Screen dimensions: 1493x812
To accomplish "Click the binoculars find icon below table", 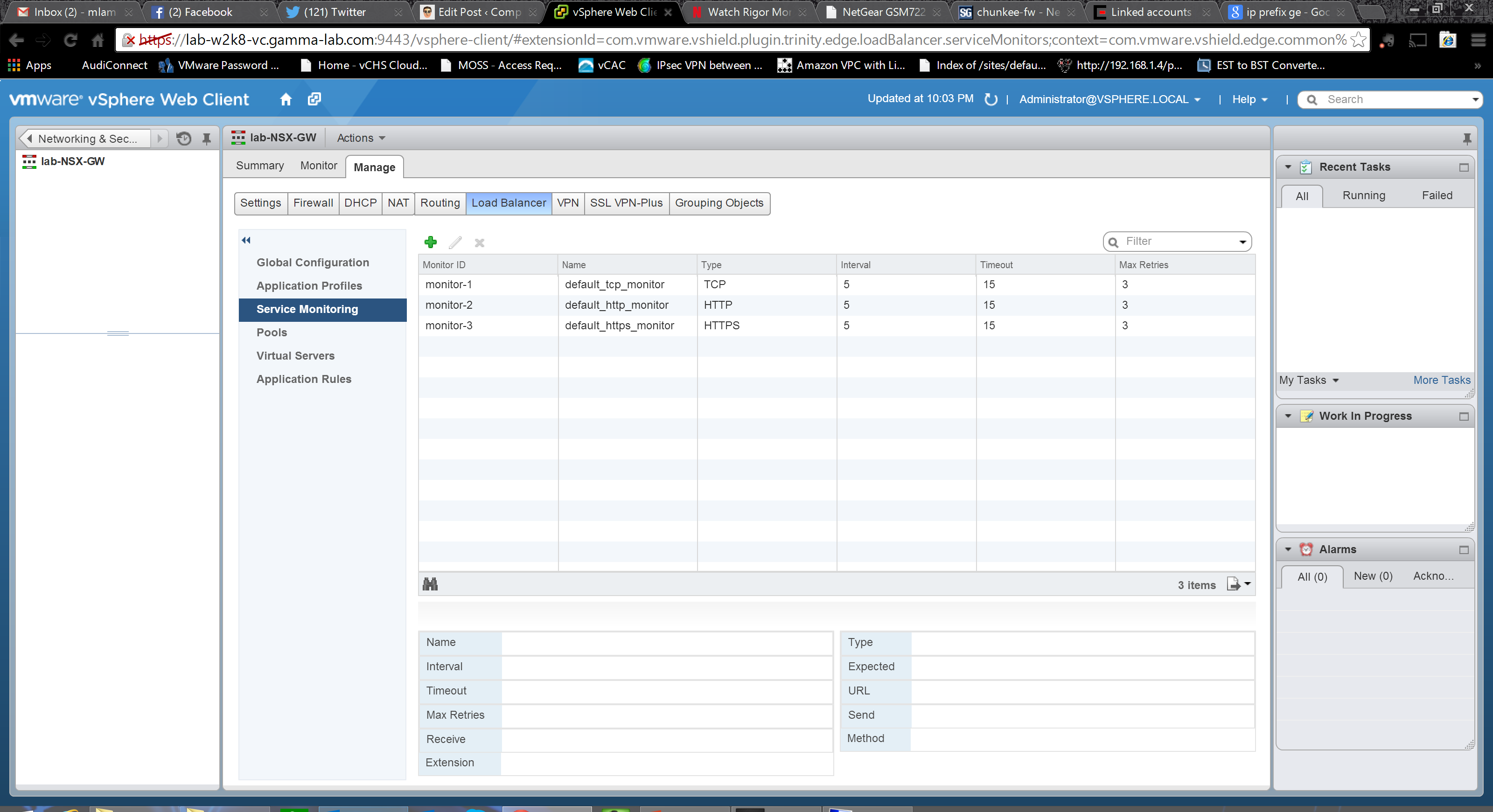I will (430, 584).
